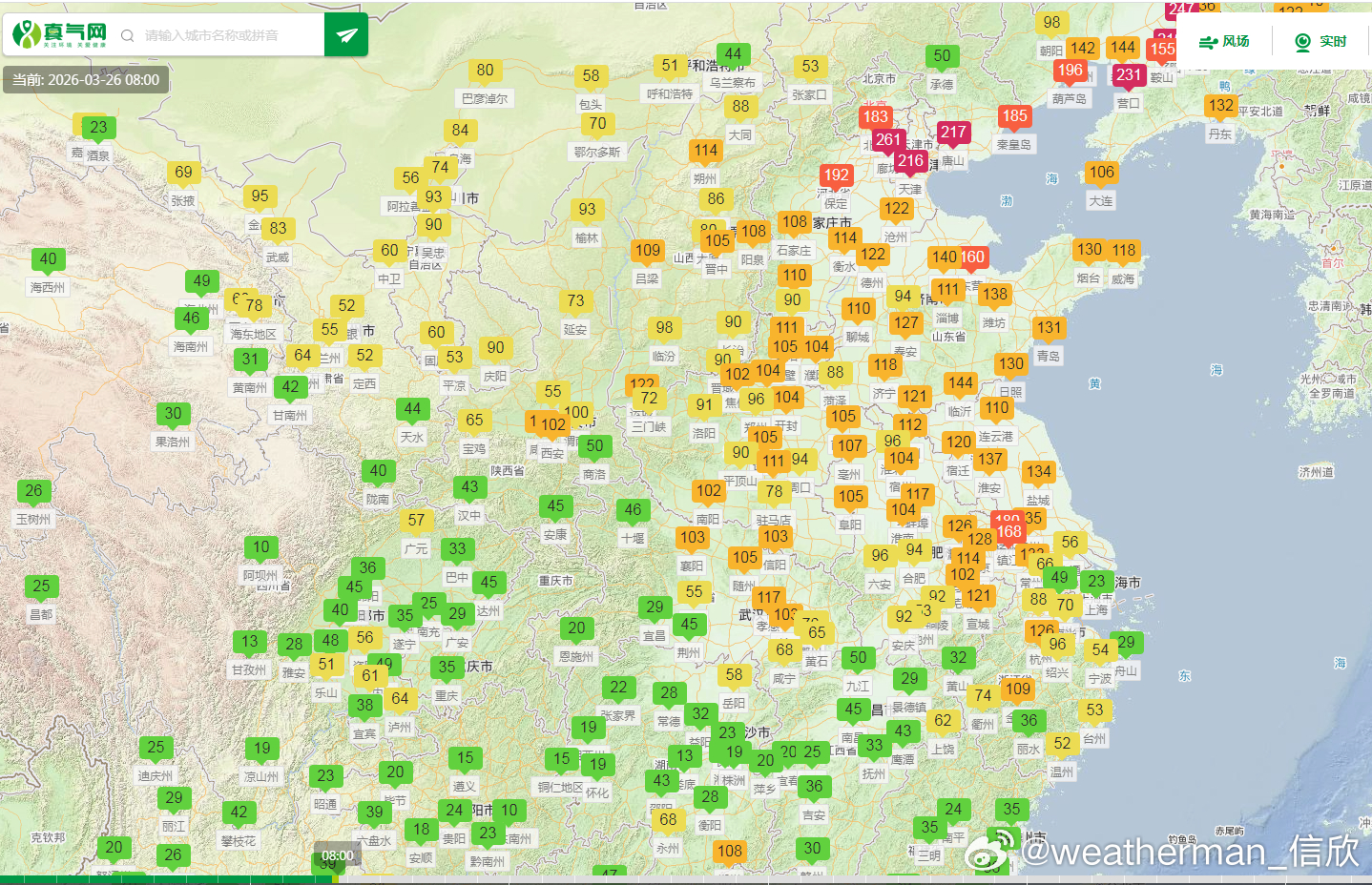Click the green paper-plane search button
The width and height of the screenshot is (1372, 885).
click(346, 35)
